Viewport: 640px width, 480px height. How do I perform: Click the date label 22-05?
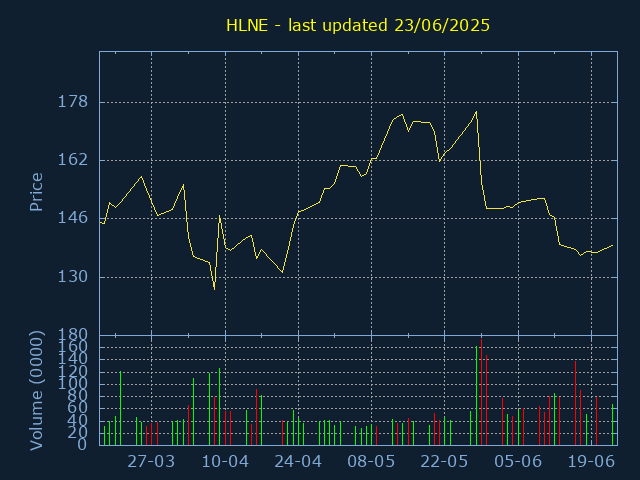444,462
